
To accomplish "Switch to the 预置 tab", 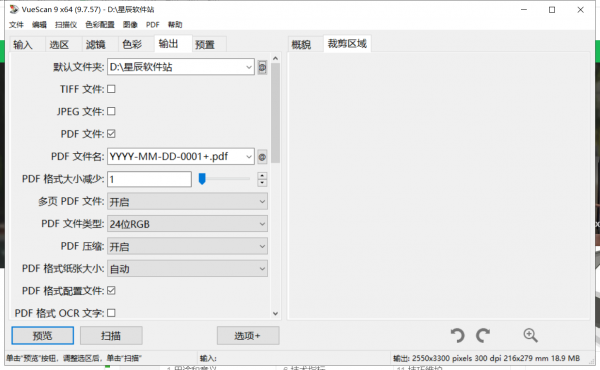I will pos(208,44).
